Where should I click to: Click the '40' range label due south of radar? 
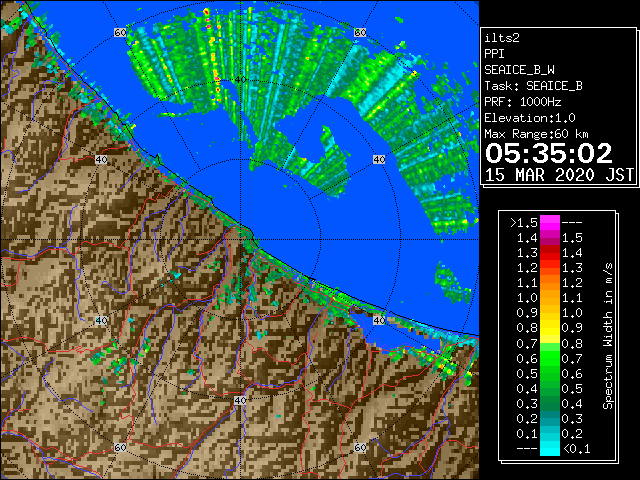point(240,400)
